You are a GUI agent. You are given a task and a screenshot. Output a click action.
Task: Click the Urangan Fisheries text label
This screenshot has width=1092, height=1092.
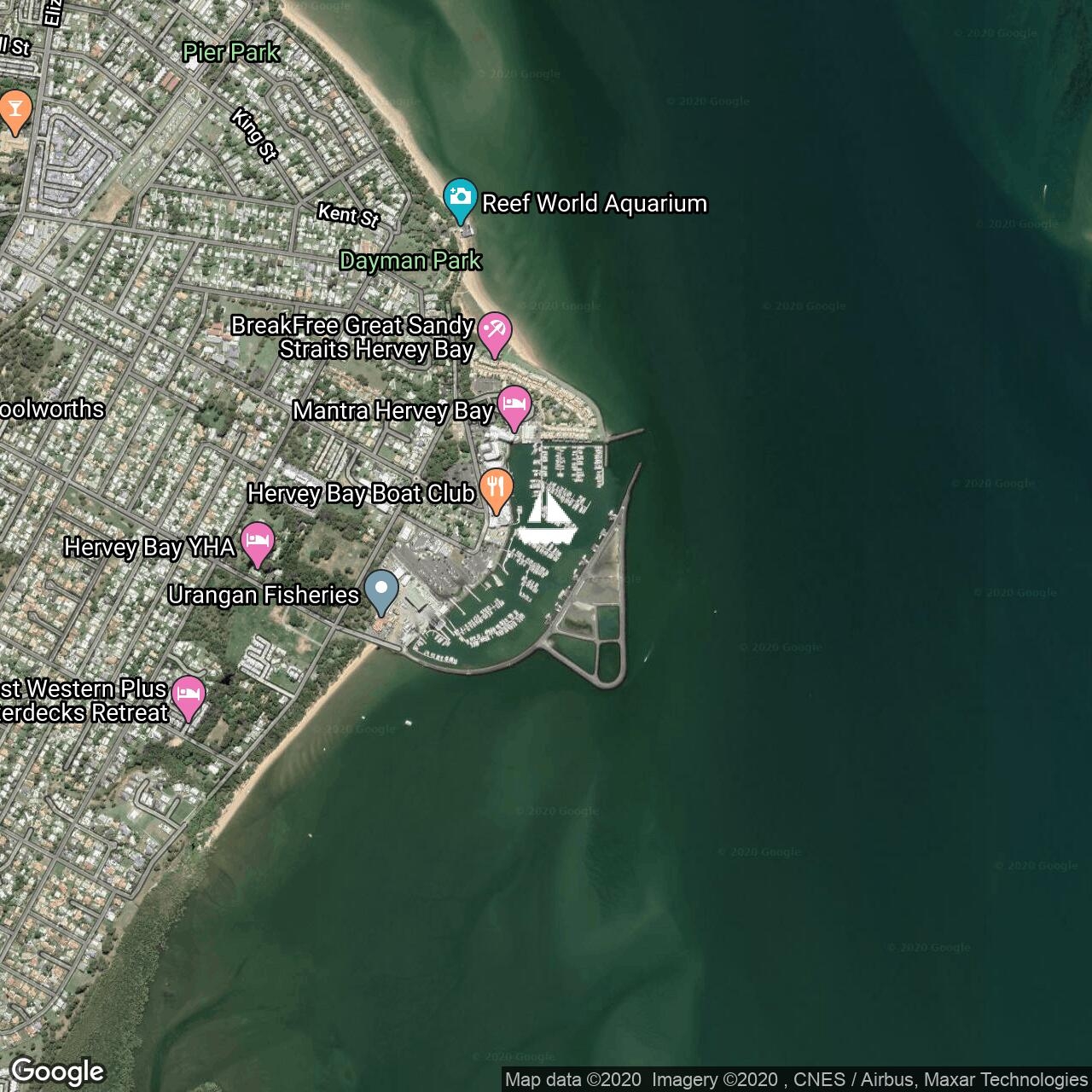[264, 595]
